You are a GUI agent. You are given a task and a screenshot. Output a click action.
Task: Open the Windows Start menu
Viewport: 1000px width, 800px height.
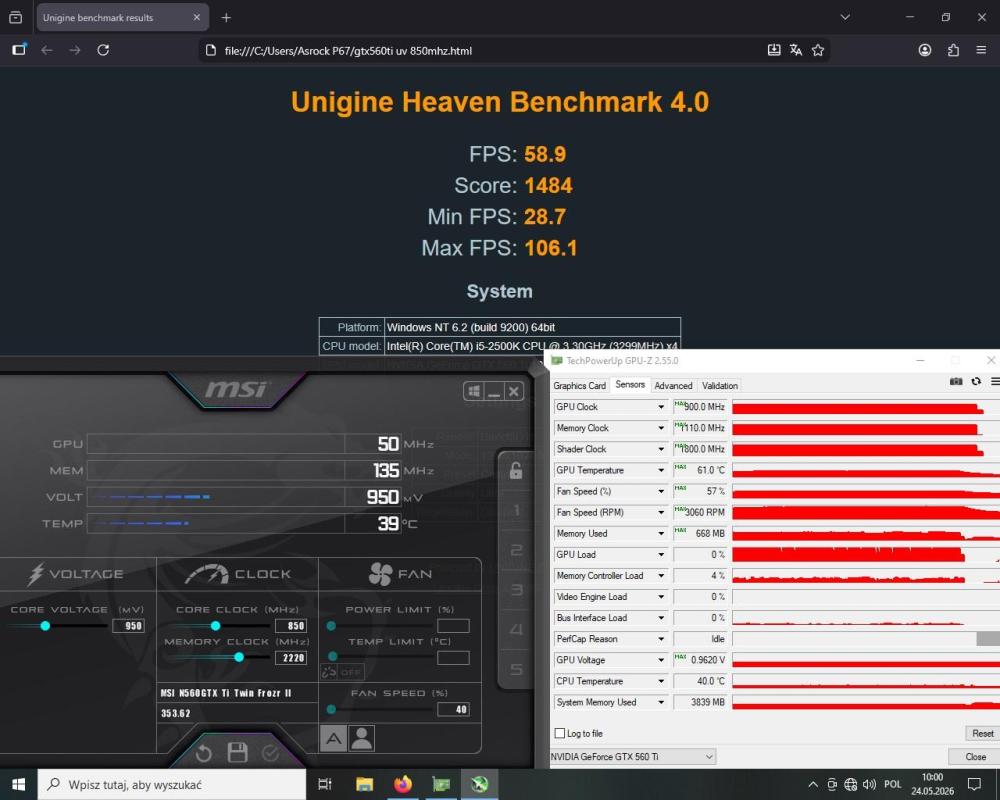[x=18, y=784]
